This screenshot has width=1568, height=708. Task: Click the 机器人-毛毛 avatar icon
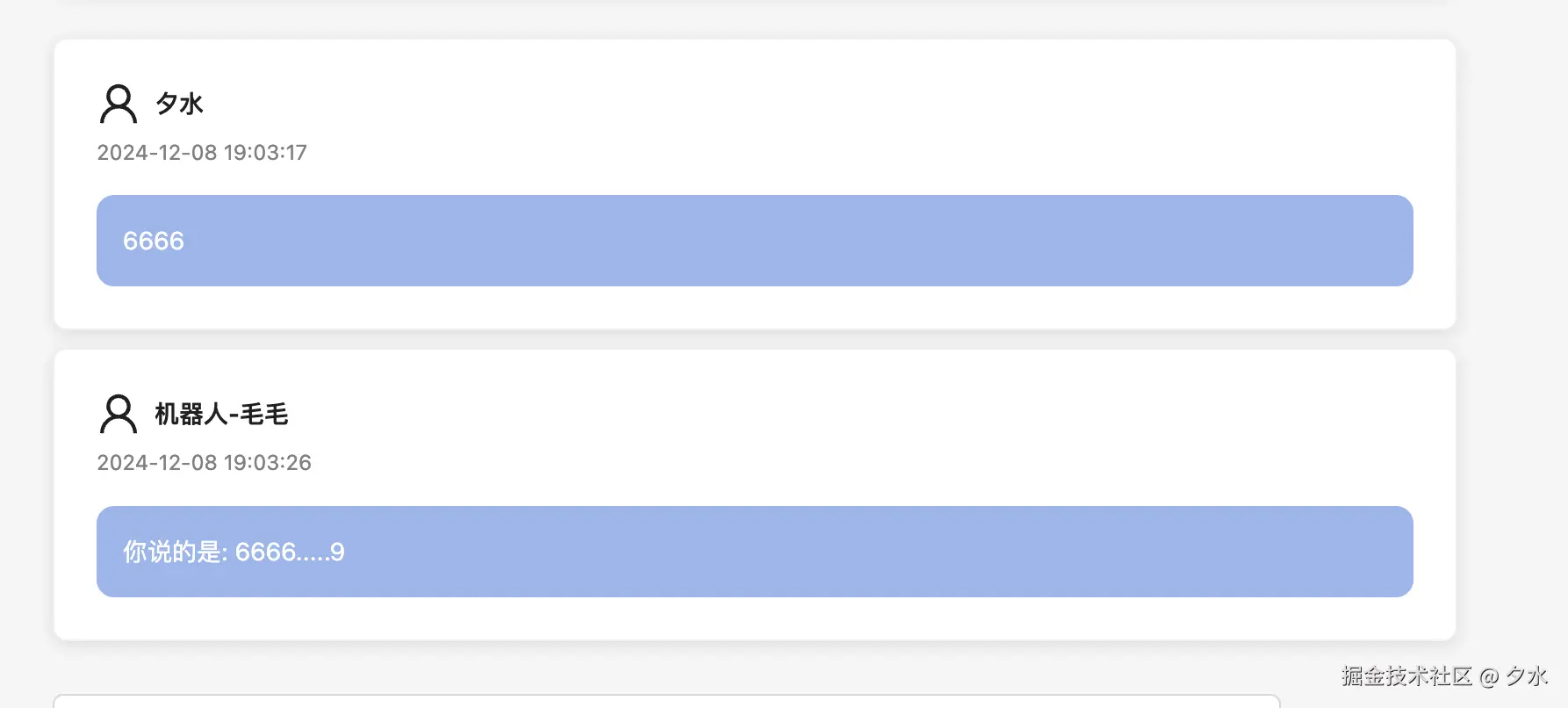click(119, 414)
